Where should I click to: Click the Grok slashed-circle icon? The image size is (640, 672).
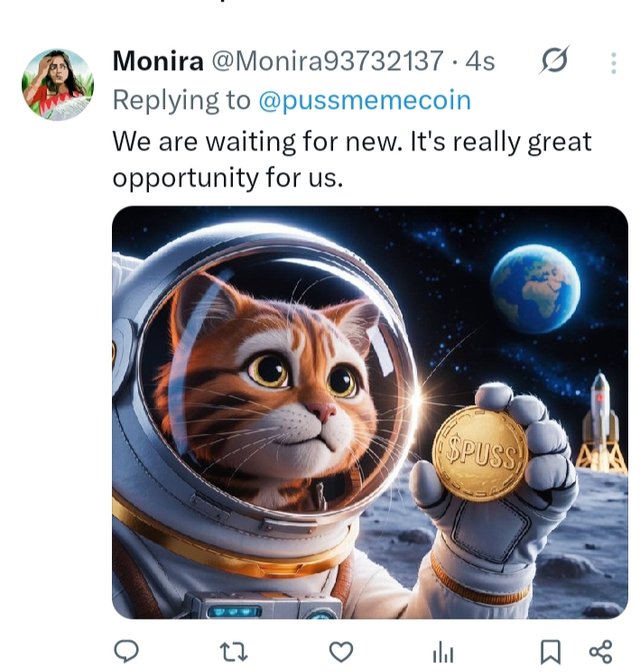[x=554, y=60]
